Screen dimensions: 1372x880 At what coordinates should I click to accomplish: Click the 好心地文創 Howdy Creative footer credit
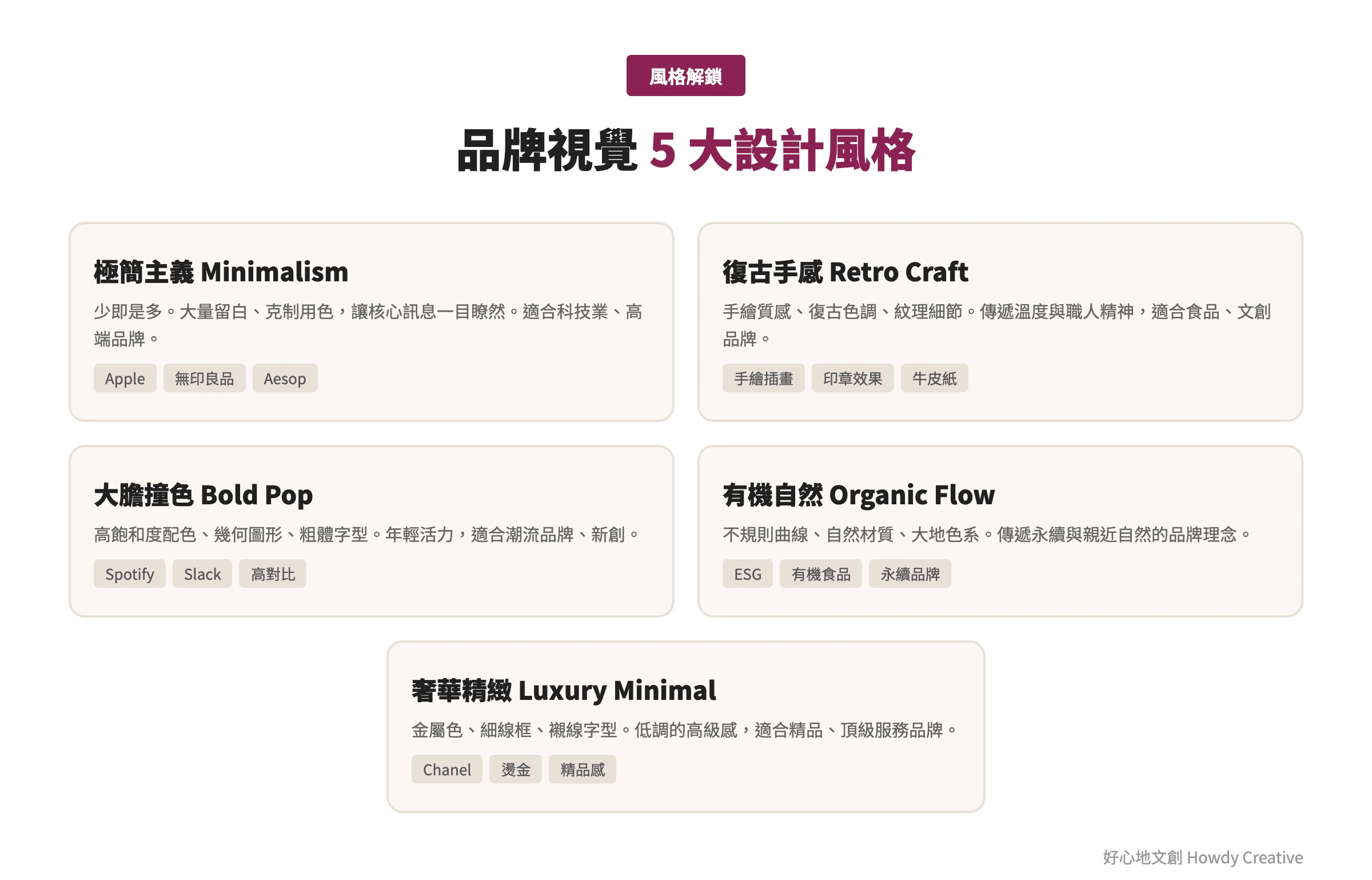(x=1203, y=857)
